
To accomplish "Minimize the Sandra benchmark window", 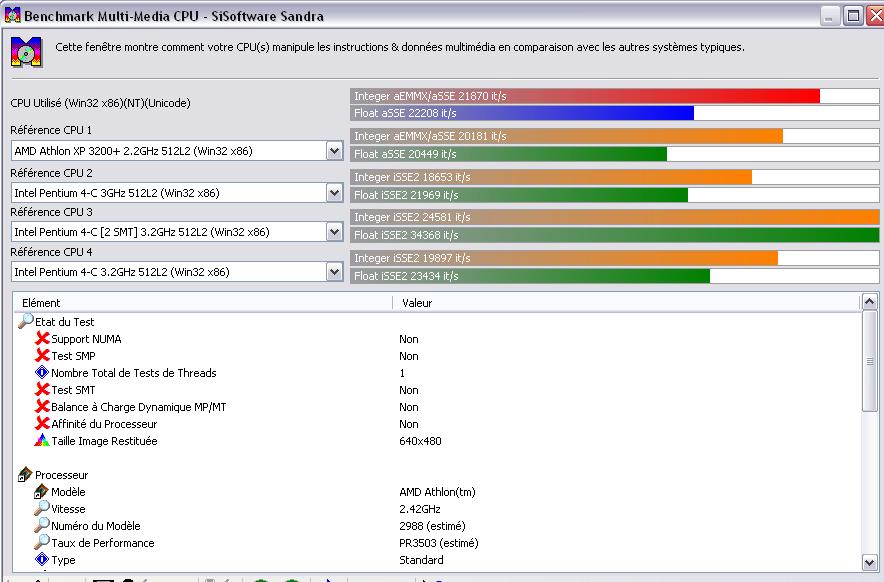I will tap(830, 16).
